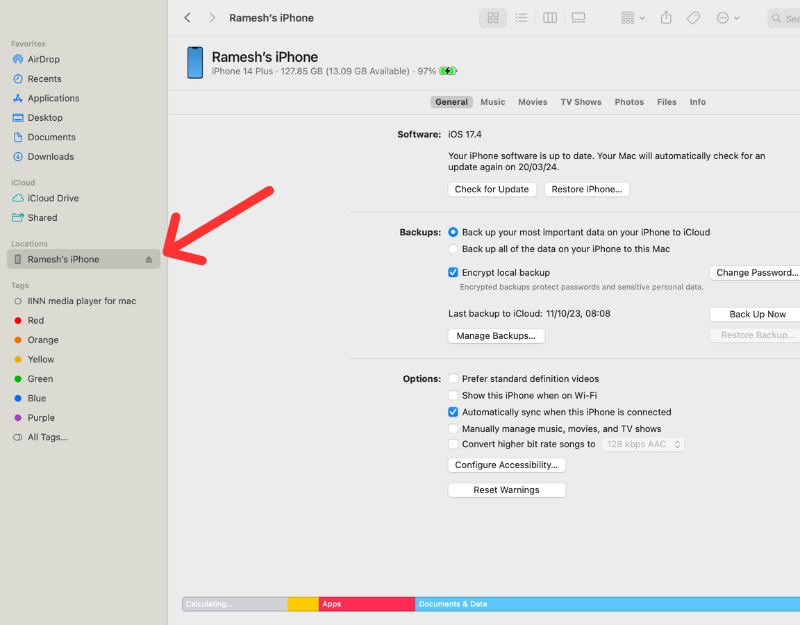Click Back Up Now button

coord(757,314)
